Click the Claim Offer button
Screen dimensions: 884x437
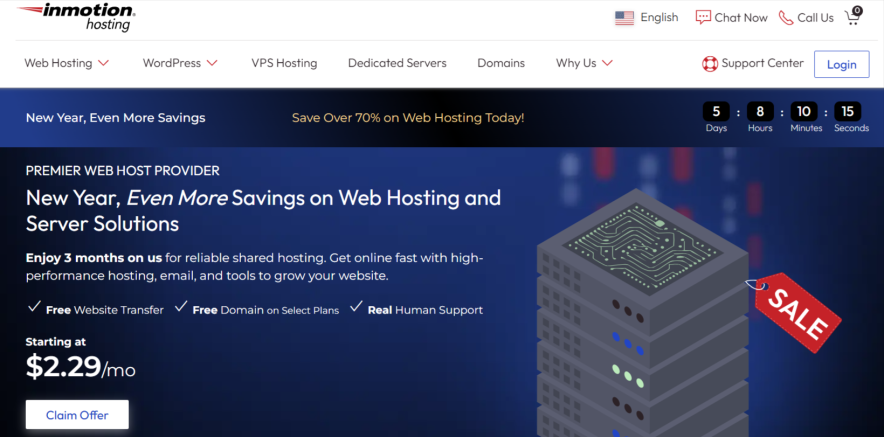point(77,415)
